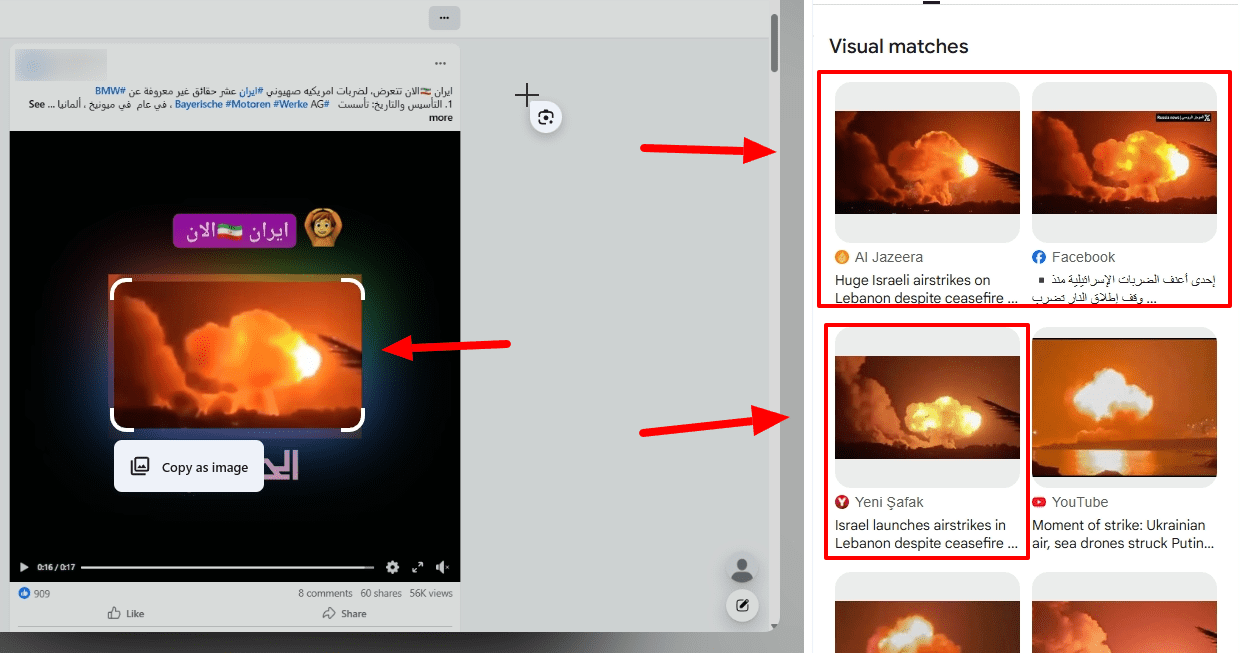Unmute the video volume
The width and height of the screenshot is (1240, 653).
(442, 567)
